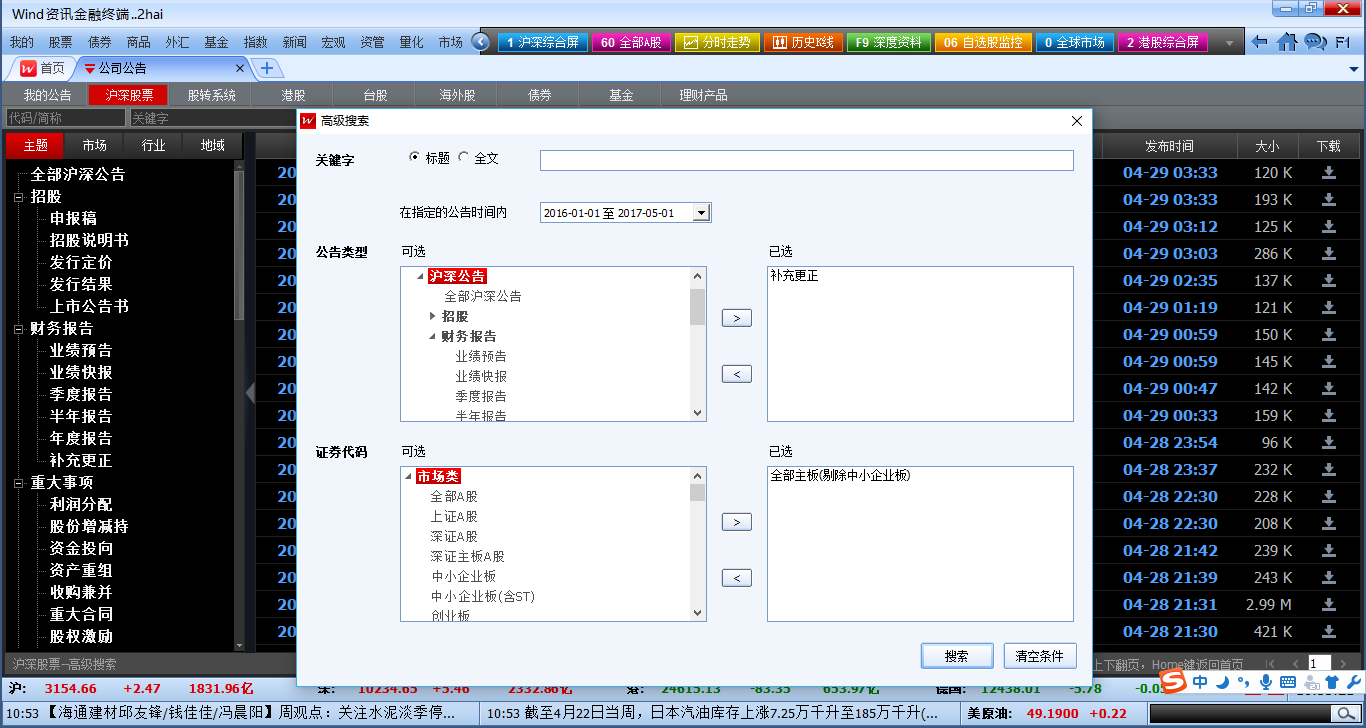Remove selected announcement type with < button
1366x728 pixels.
coord(736,374)
